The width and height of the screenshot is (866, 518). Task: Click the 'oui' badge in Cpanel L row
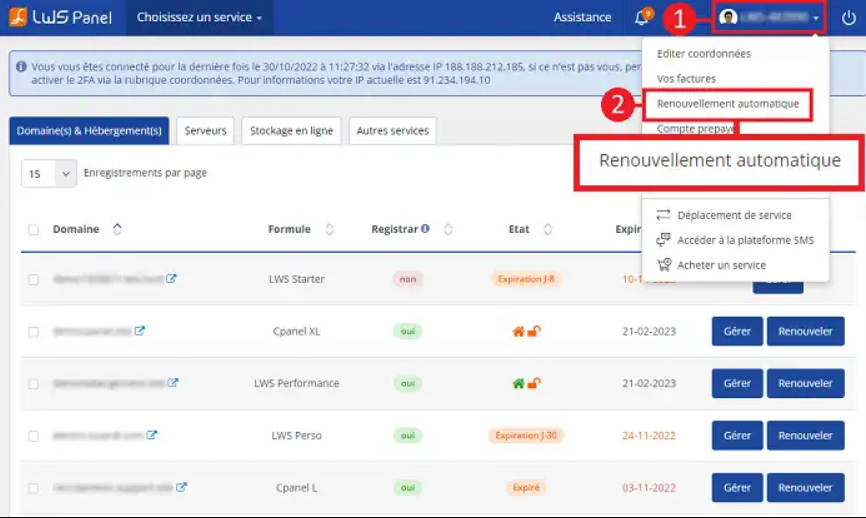pyautogui.click(x=408, y=488)
